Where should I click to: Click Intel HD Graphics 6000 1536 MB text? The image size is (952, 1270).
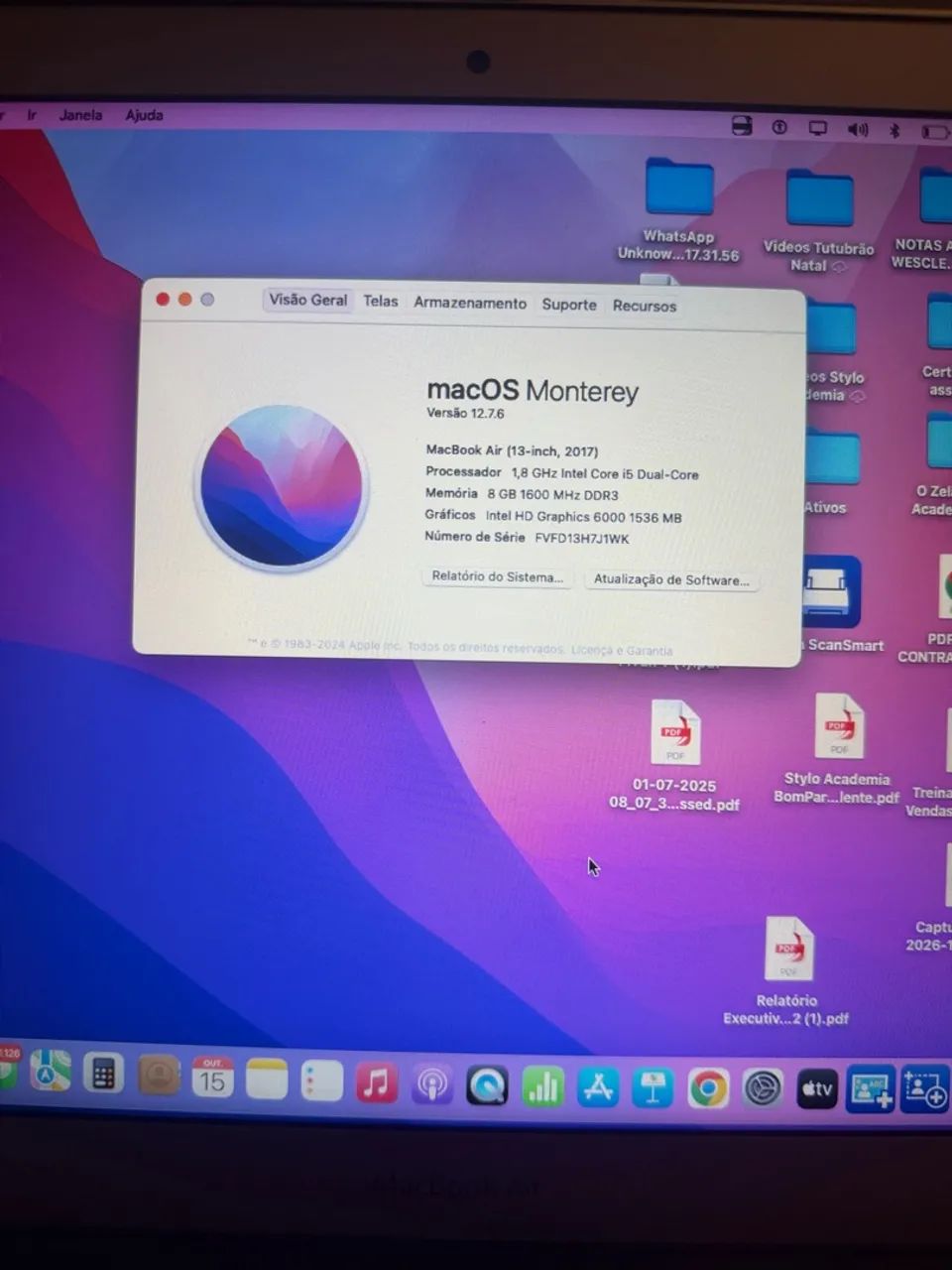click(583, 517)
